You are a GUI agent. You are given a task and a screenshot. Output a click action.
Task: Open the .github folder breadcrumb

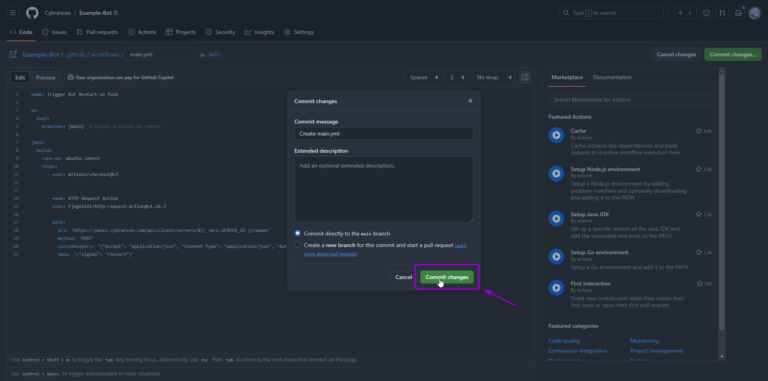75,55
